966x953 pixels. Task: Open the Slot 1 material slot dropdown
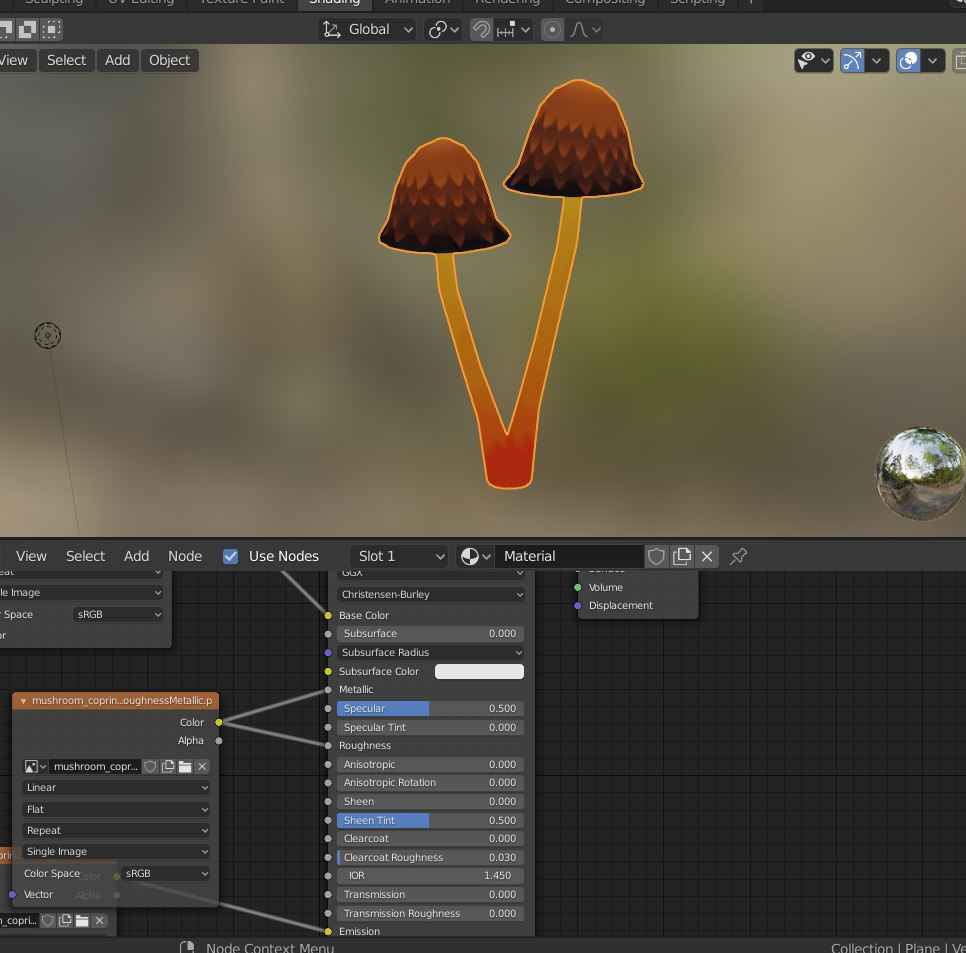click(399, 556)
